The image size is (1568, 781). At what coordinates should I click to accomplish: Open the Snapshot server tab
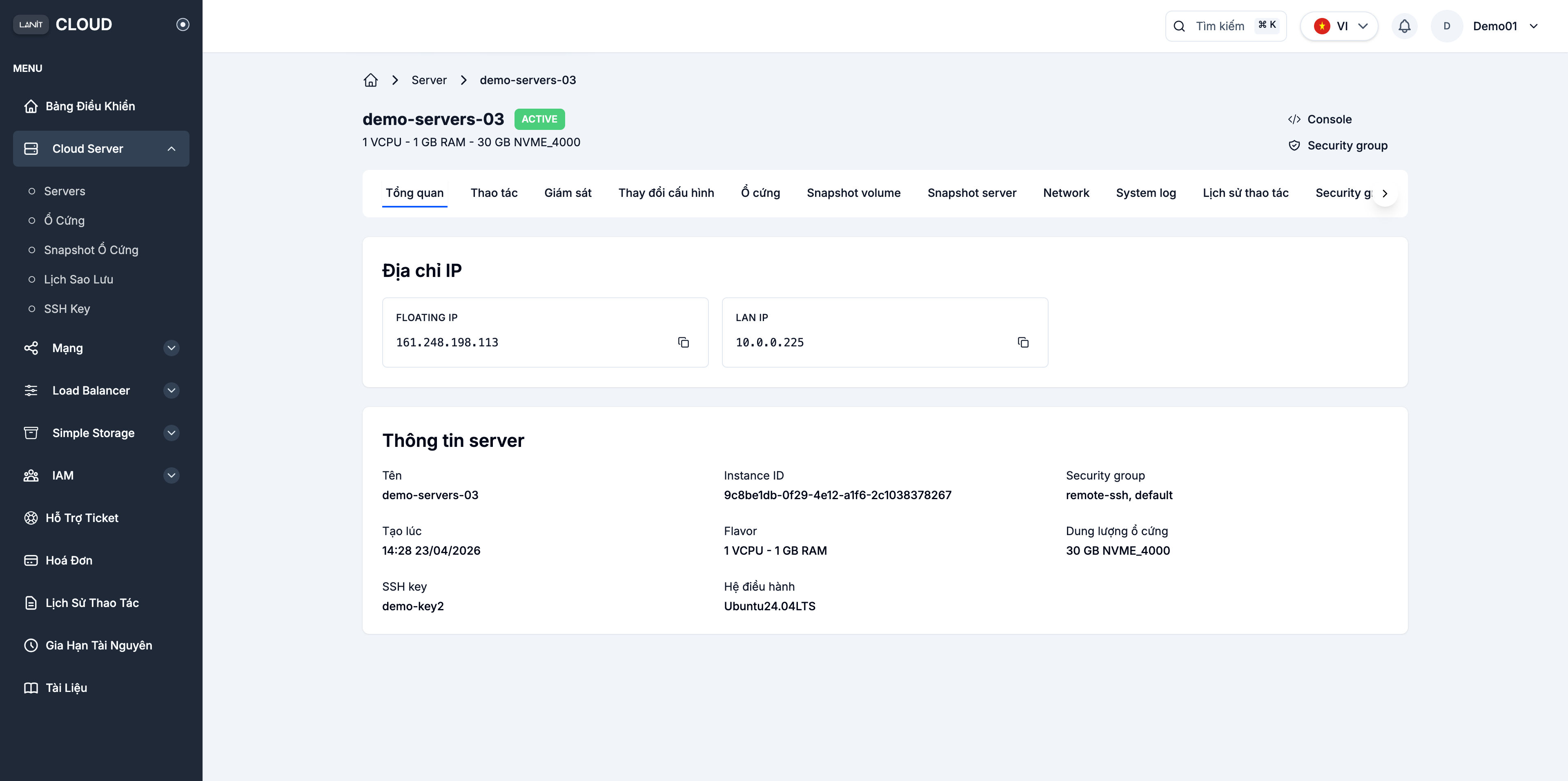click(x=971, y=193)
